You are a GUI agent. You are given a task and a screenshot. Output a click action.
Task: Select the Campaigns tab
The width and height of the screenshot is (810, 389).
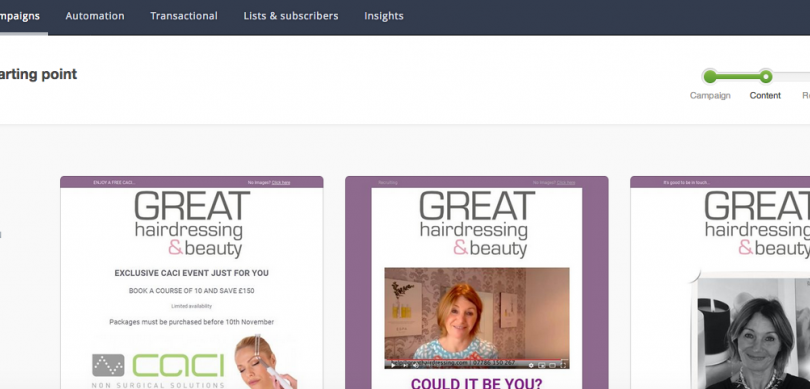[20, 16]
